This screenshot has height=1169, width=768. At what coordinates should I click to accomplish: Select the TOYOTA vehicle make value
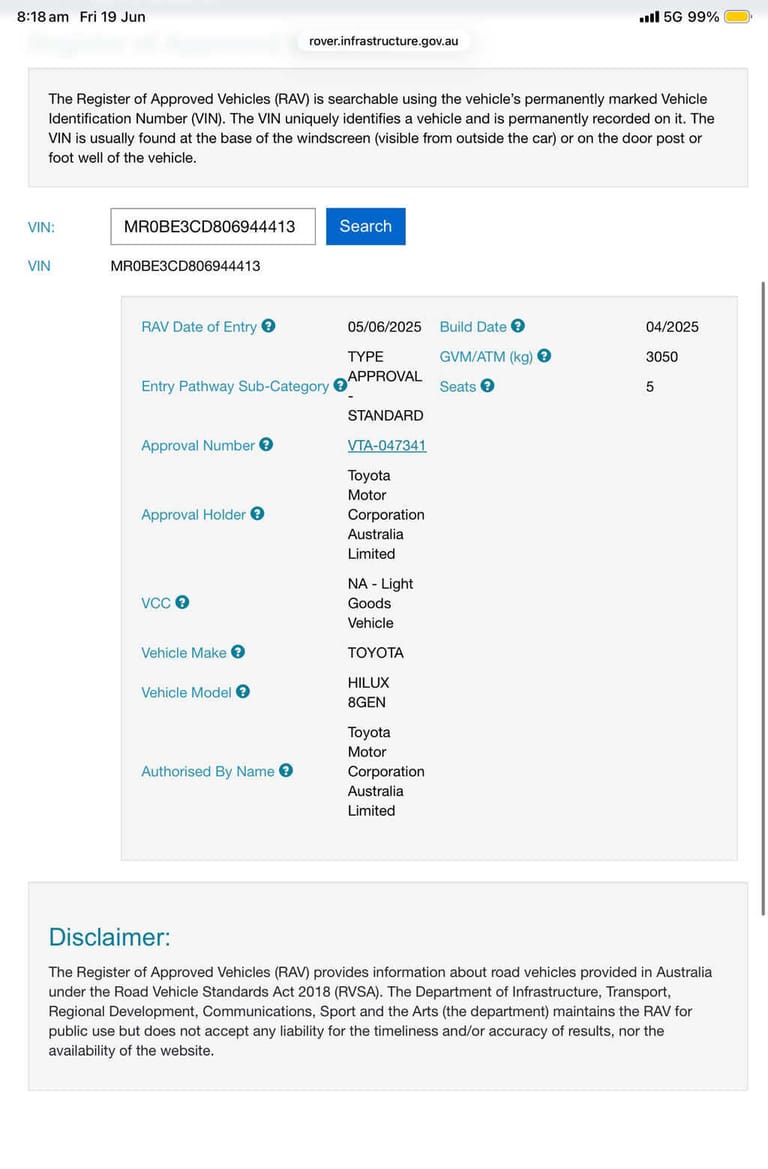point(375,652)
